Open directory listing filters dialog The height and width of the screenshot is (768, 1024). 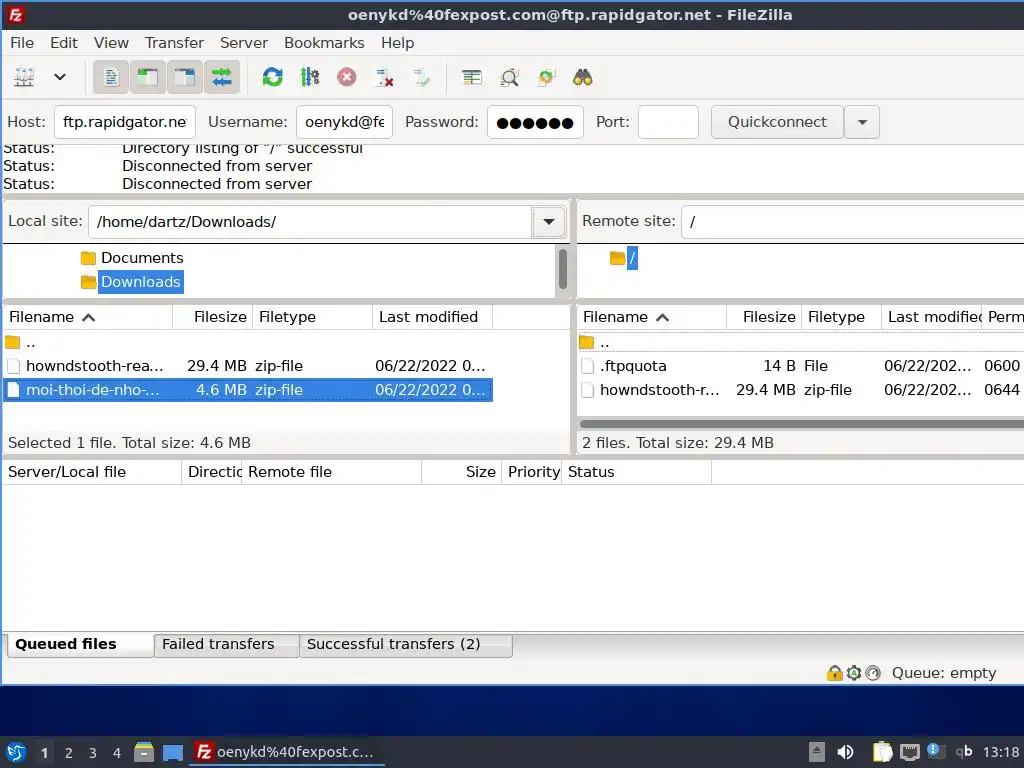(472, 78)
